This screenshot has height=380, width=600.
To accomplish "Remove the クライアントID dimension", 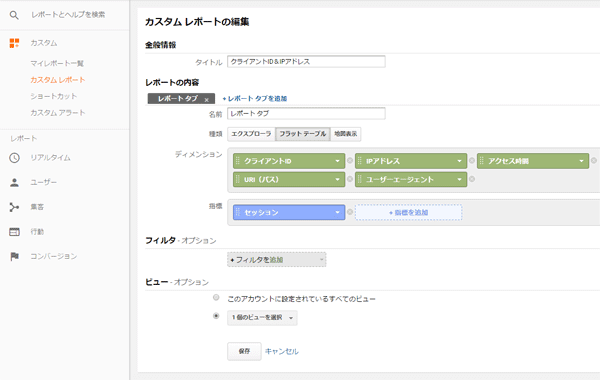I will [x=350, y=161].
